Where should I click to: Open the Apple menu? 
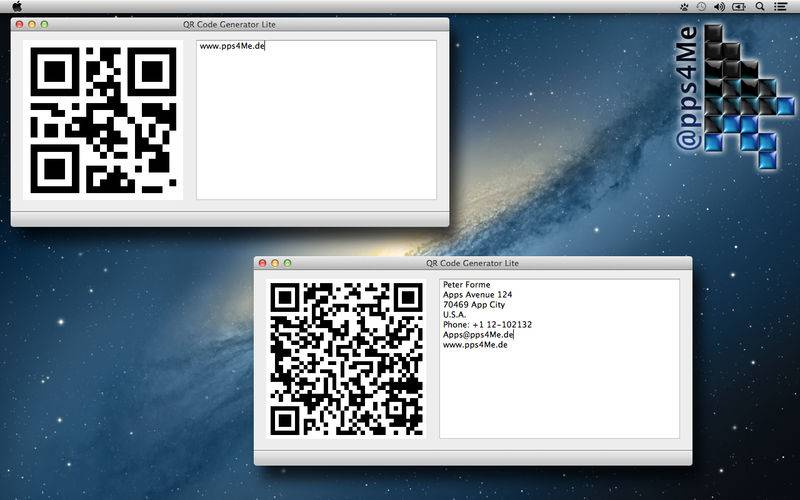coord(17,6)
